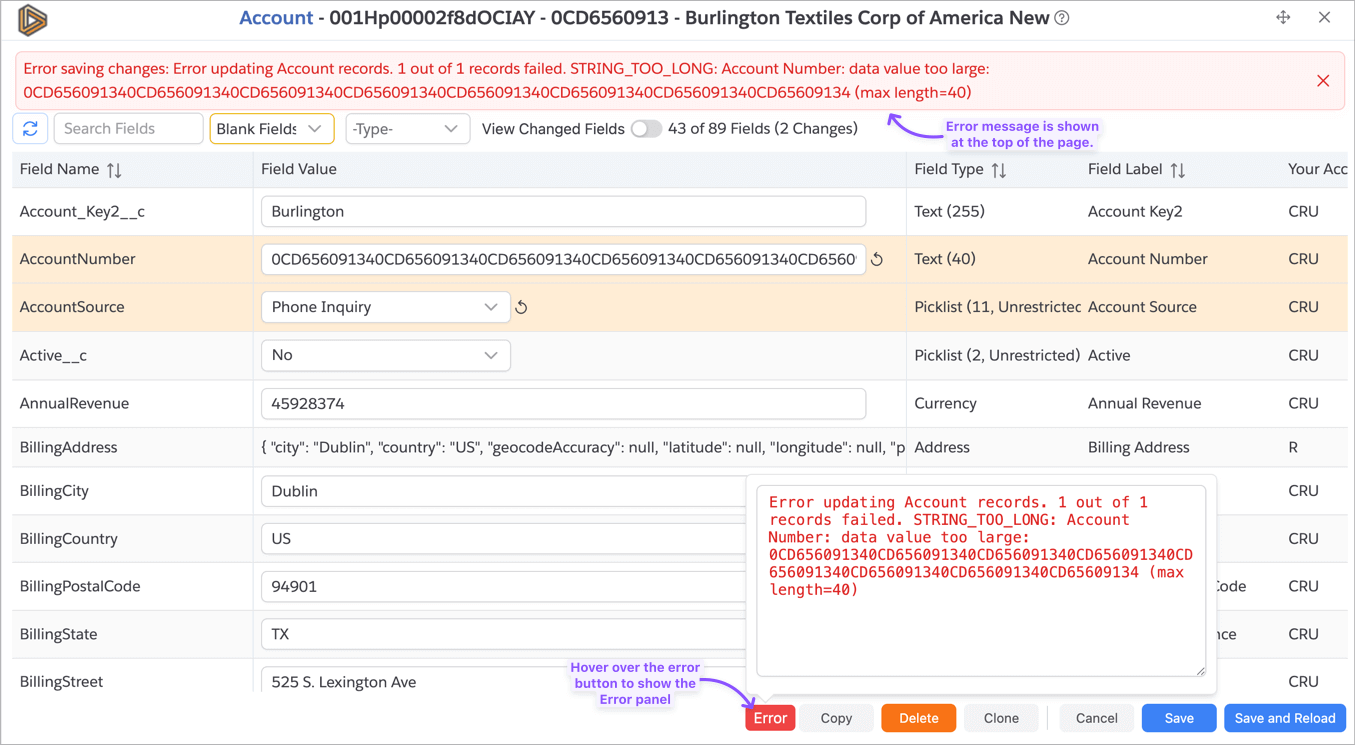Click the Account link in title
The height and width of the screenshot is (745, 1355).
coord(275,18)
